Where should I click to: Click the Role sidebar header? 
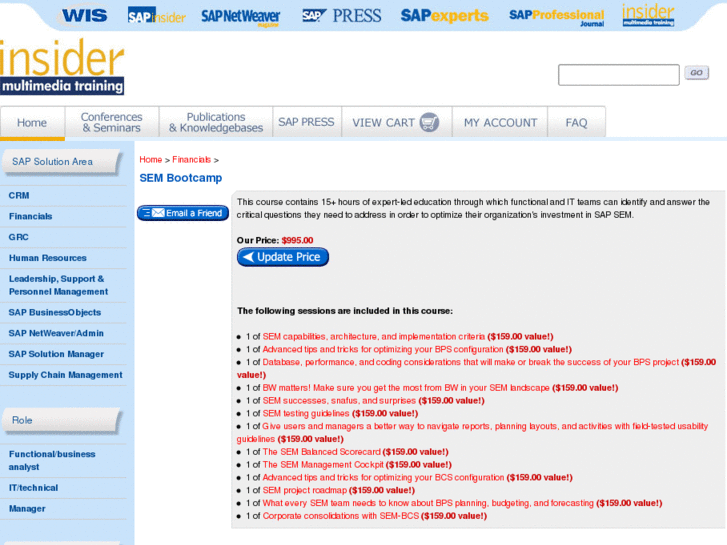[x=62, y=421]
